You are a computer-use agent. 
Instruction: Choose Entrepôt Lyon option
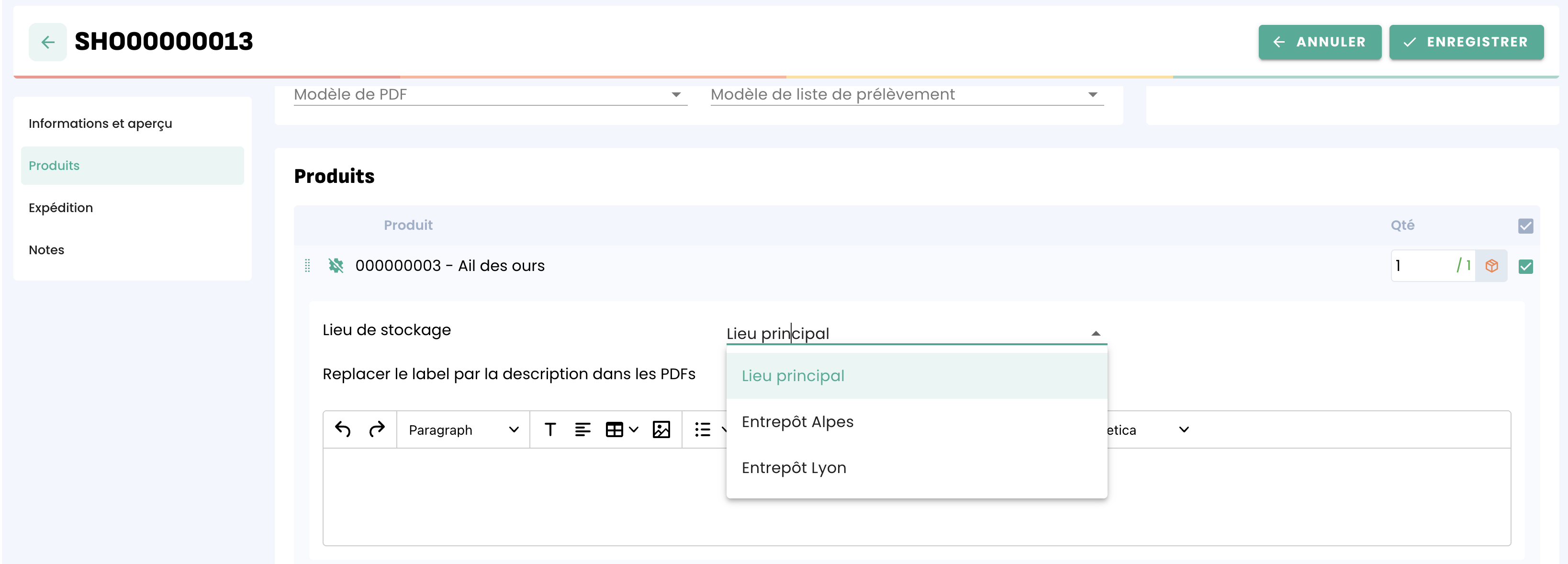(794, 468)
